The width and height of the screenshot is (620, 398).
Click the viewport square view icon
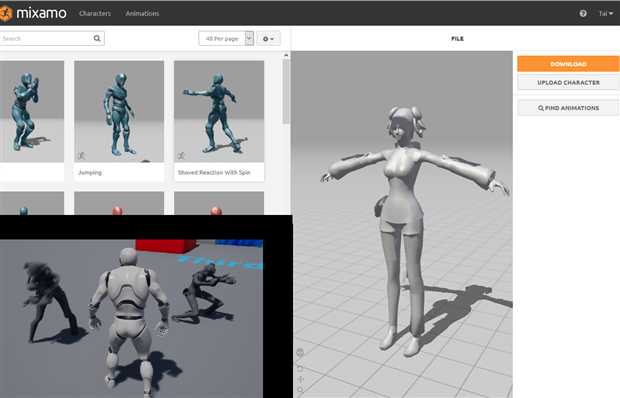[300, 368]
